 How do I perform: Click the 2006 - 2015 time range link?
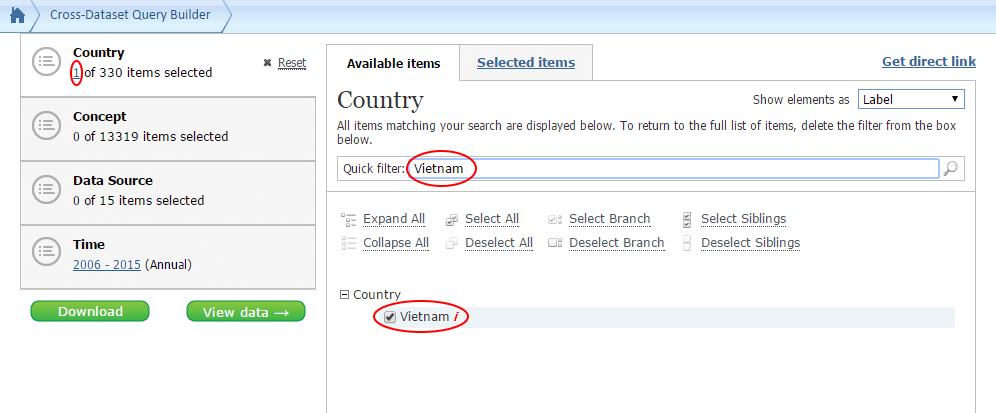click(x=107, y=265)
